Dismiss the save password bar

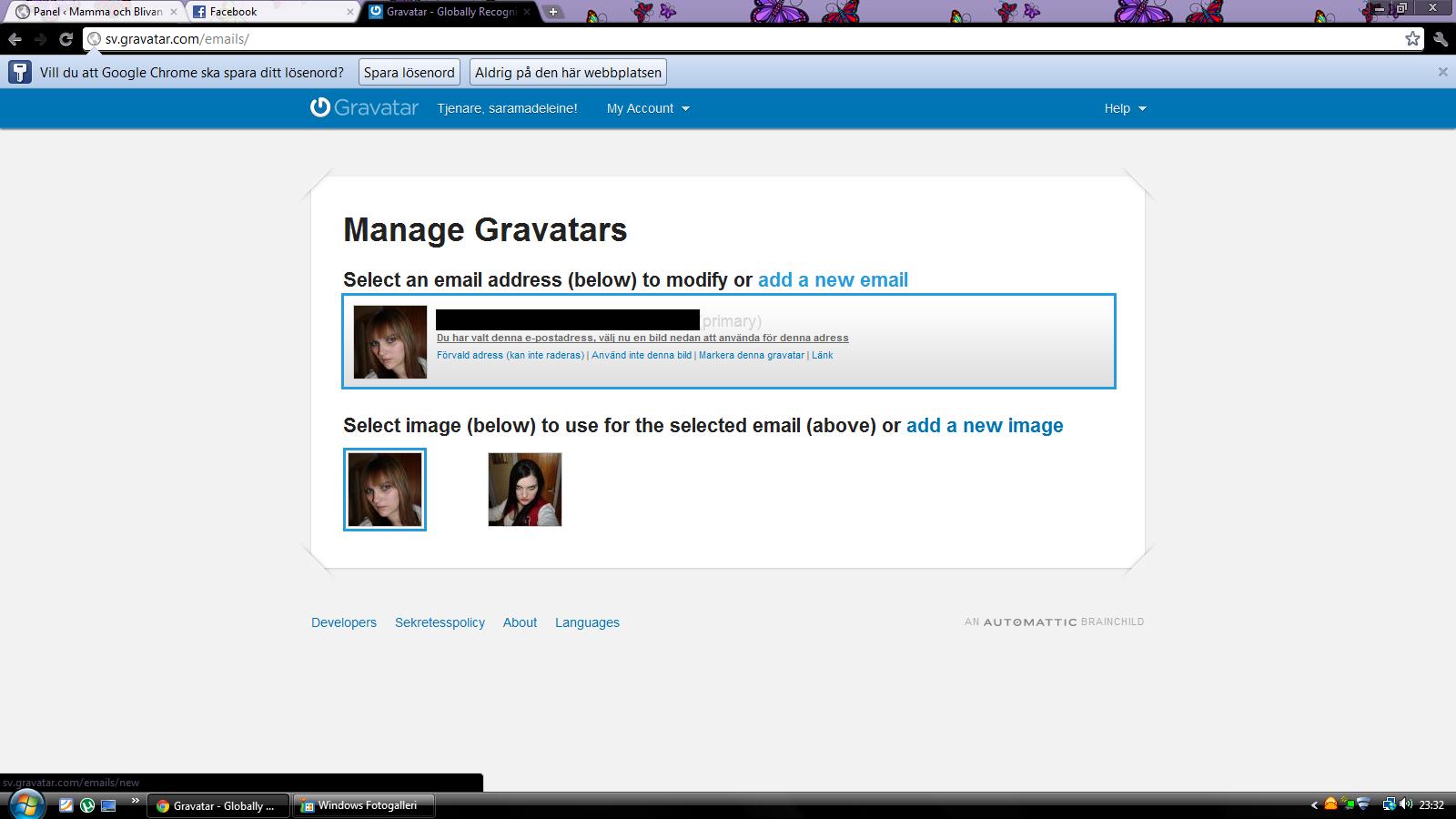pos(1442,72)
